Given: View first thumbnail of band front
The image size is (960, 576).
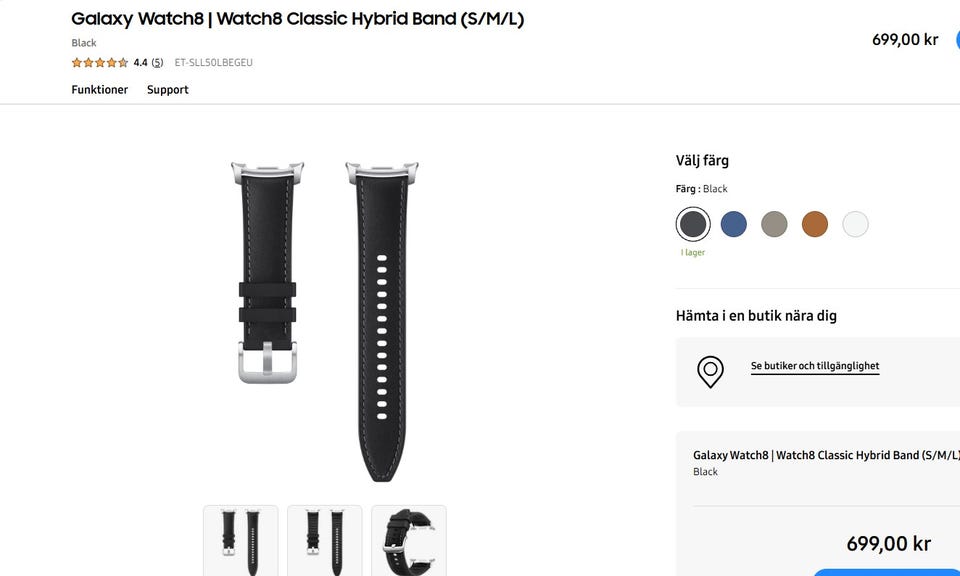Looking at the screenshot, I should point(241,541).
